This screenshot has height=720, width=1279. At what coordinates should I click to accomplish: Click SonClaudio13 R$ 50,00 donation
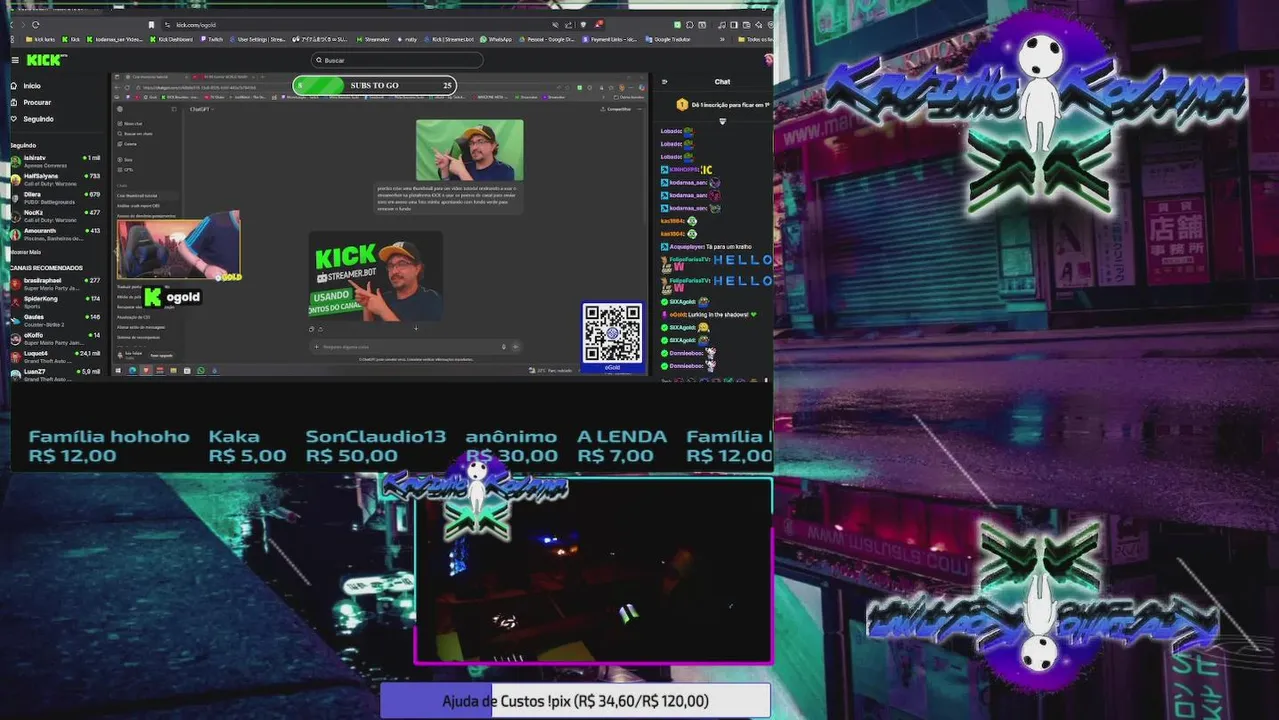[375, 446]
